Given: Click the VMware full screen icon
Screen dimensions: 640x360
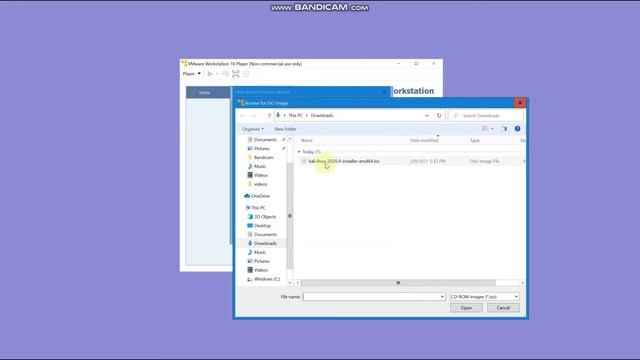Looking at the screenshot, I should click(x=236, y=74).
